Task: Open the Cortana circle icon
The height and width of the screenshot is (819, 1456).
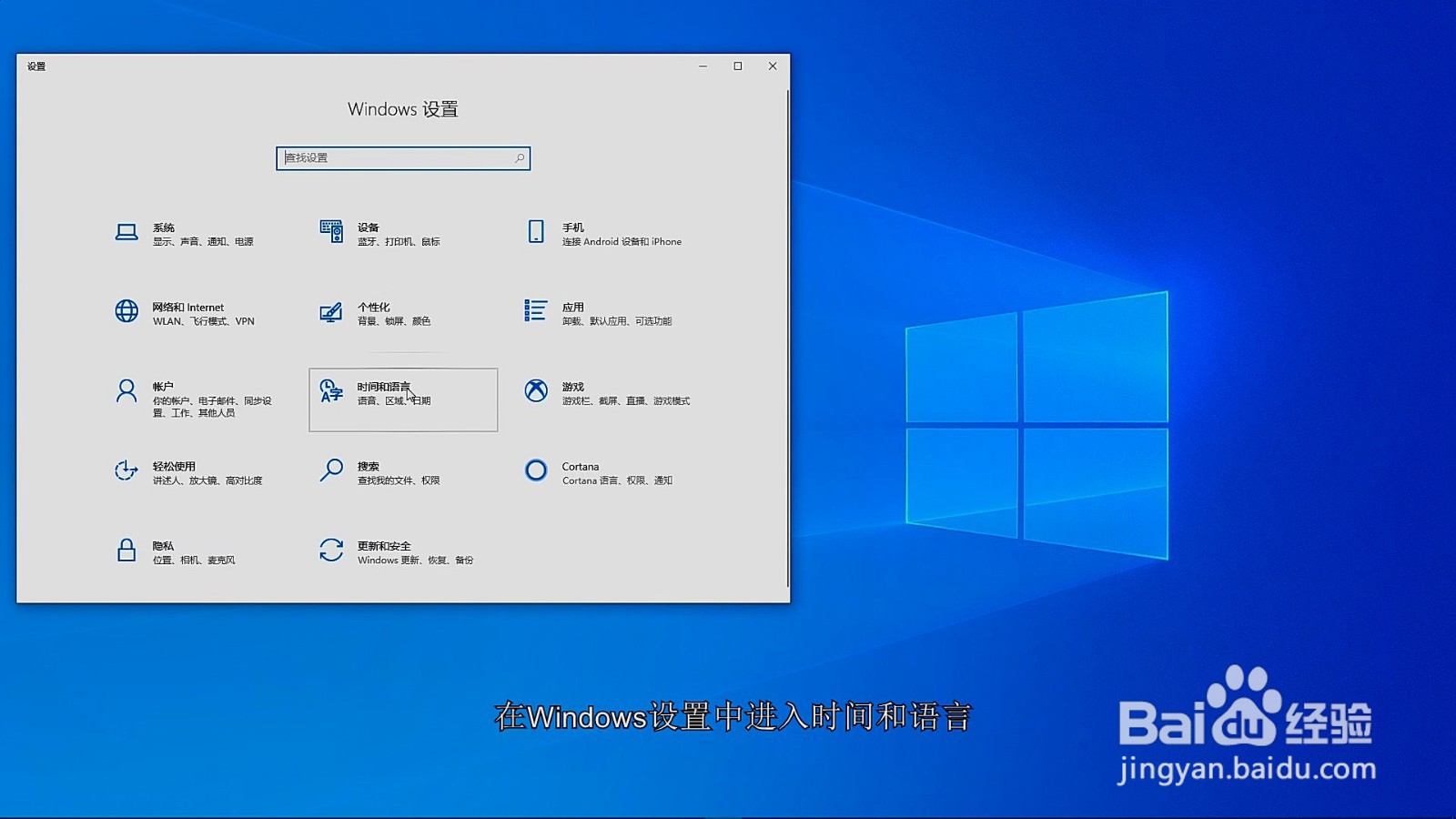Action: [x=536, y=470]
